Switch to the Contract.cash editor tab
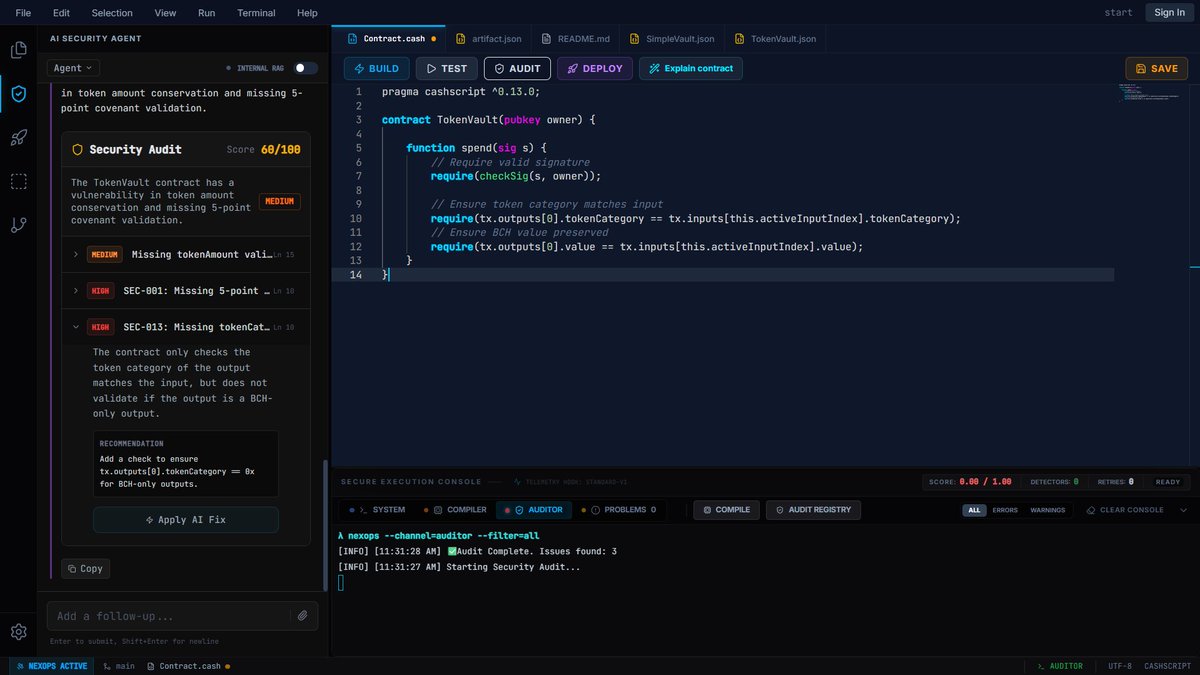This screenshot has height=675, width=1200. (x=388, y=39)
